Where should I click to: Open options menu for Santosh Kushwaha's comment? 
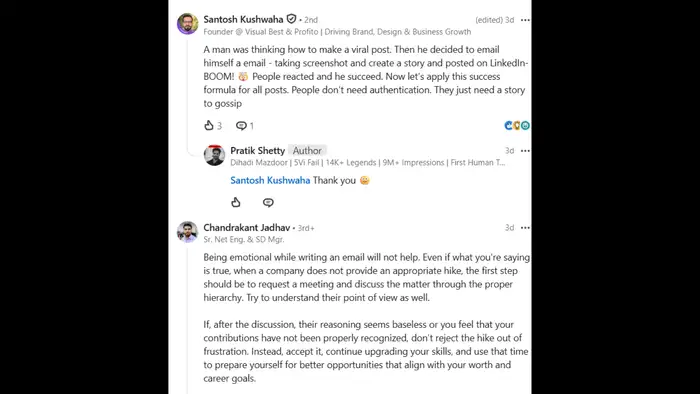click(525, 20)
